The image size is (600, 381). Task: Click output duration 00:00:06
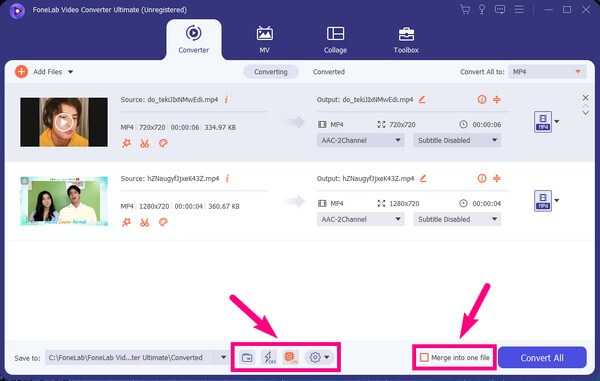click(487, 125)
